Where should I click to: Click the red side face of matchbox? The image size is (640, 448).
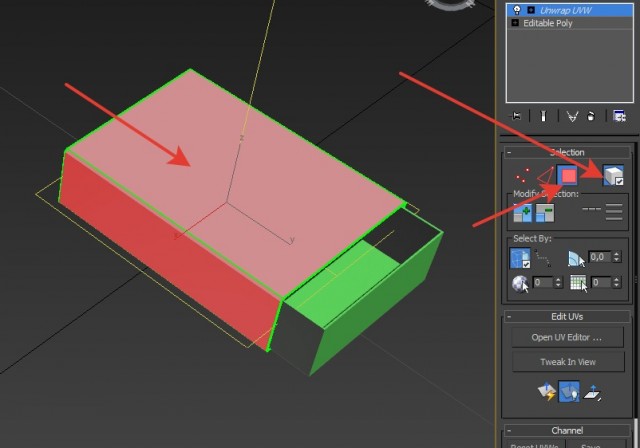click(171, 253)
